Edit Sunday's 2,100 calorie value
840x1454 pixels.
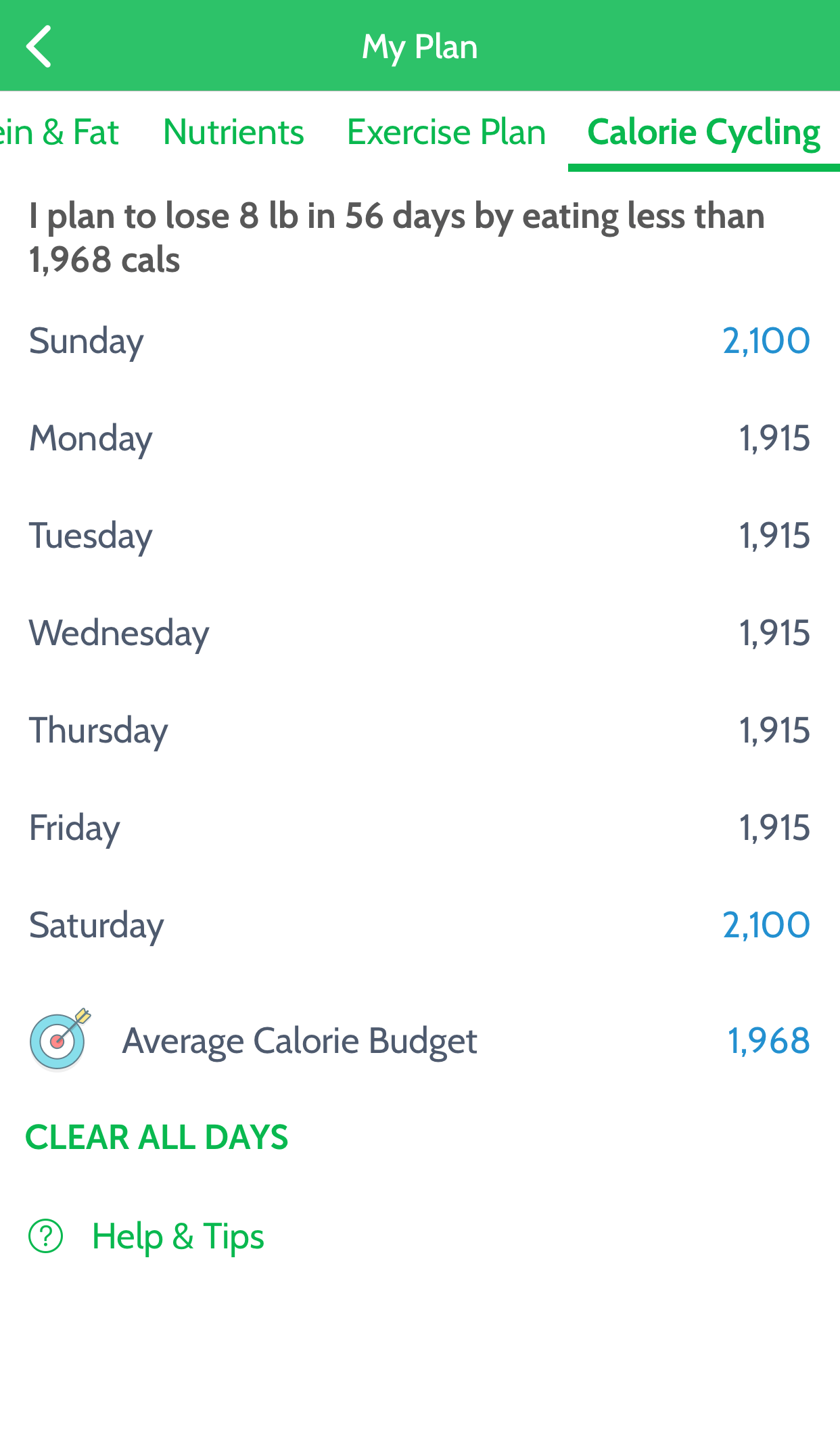tap(766, 341)
